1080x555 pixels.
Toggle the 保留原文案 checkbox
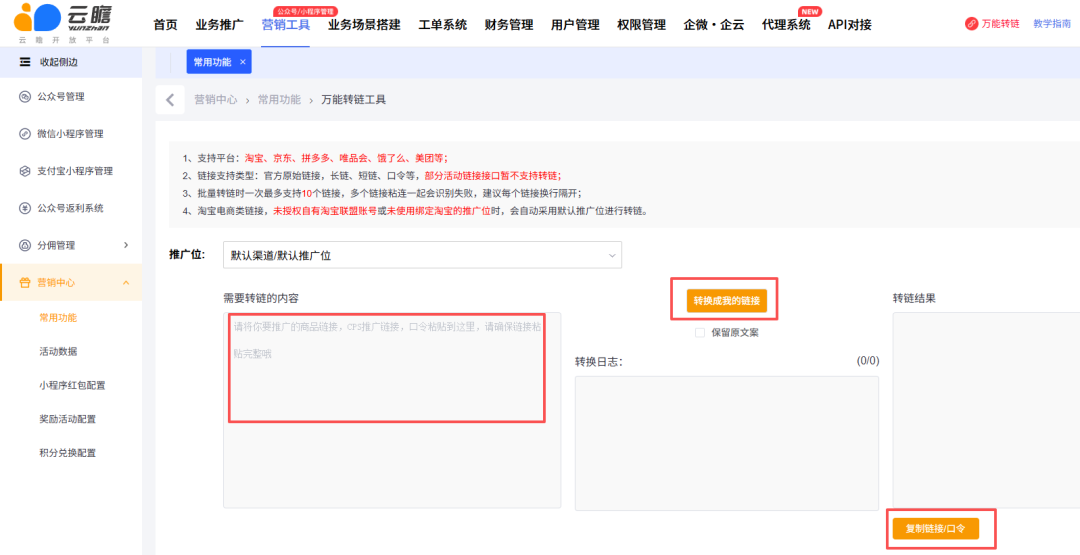[700, 333]
